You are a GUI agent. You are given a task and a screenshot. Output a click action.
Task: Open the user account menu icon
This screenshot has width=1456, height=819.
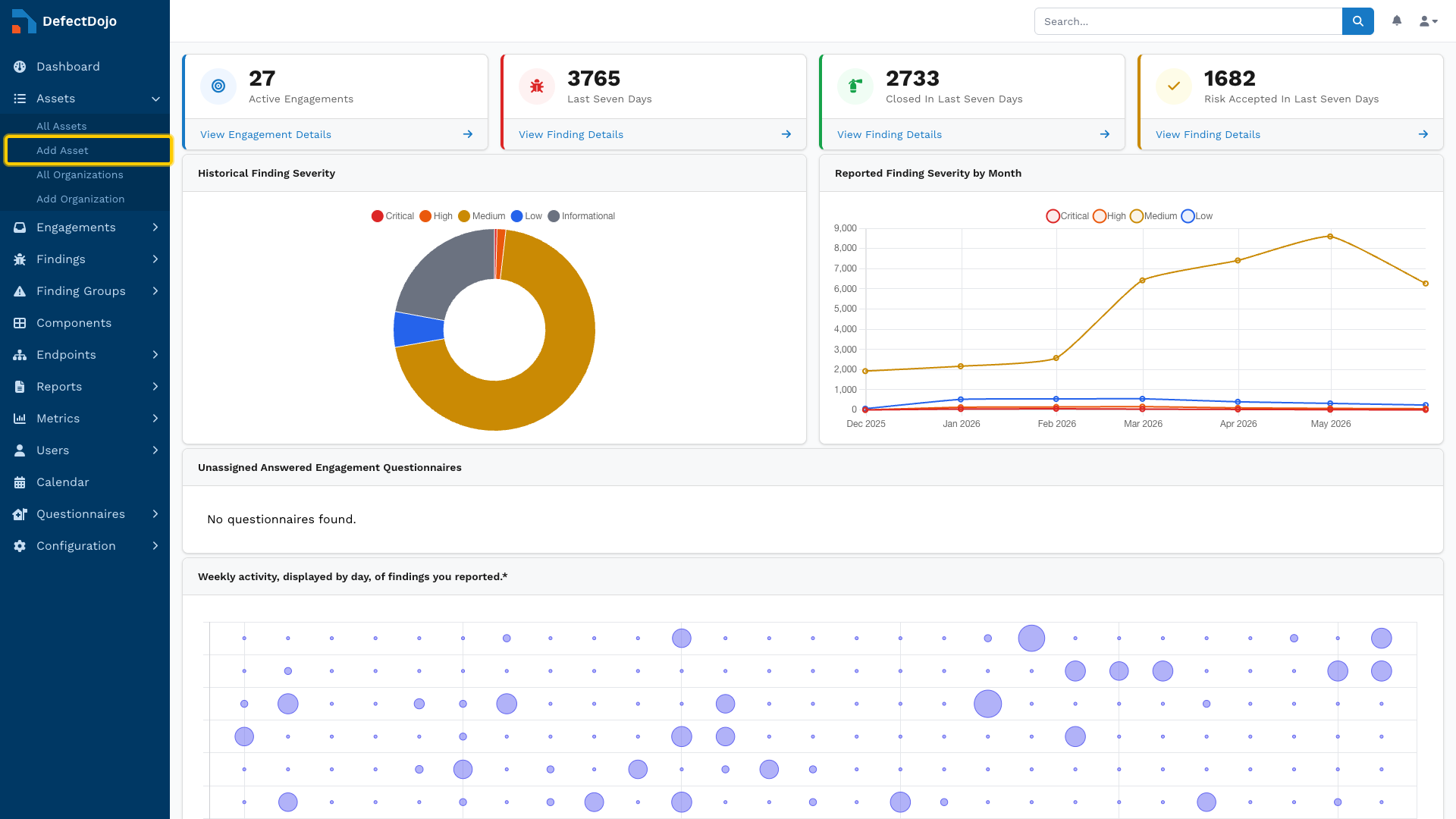click(x=1429, y=21)
